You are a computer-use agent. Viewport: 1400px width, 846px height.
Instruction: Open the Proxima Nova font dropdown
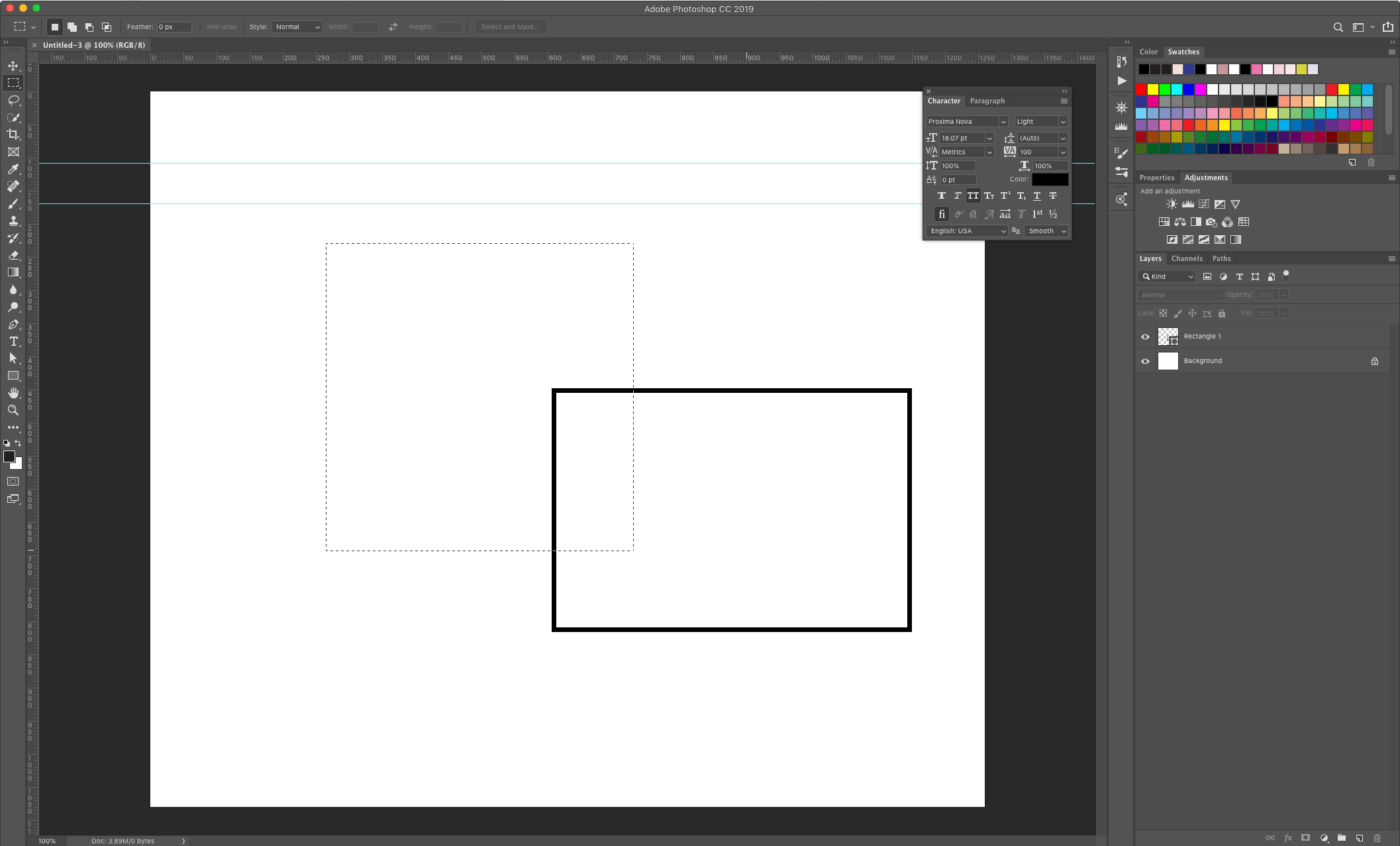pos(1003,122)
